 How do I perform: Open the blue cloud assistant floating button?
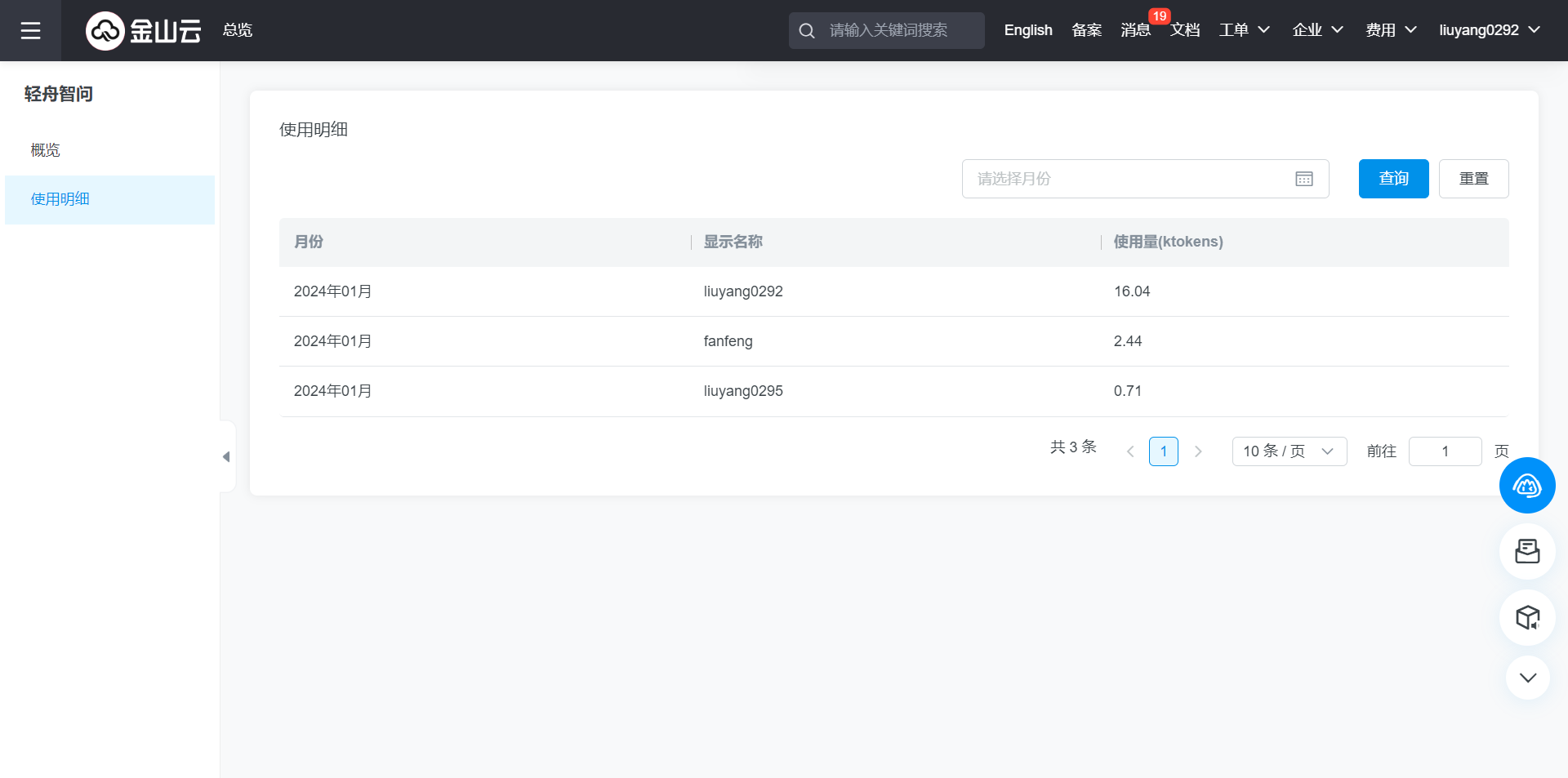[x=1526, y=486]
